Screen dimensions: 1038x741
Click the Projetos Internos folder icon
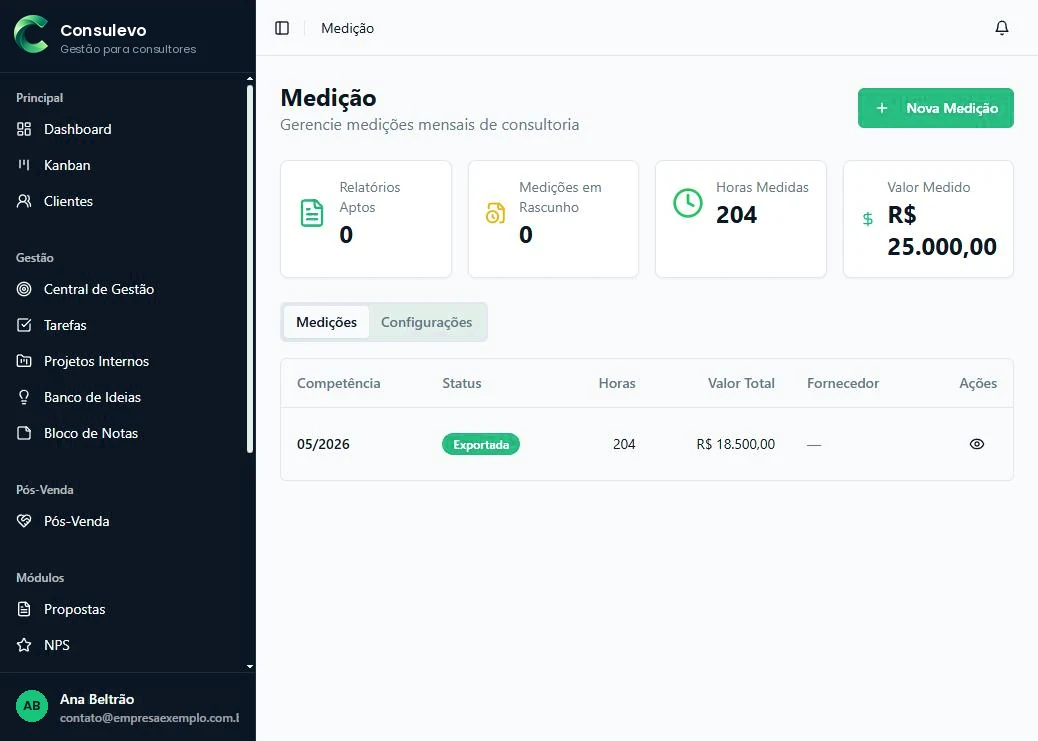coord(24,361)
